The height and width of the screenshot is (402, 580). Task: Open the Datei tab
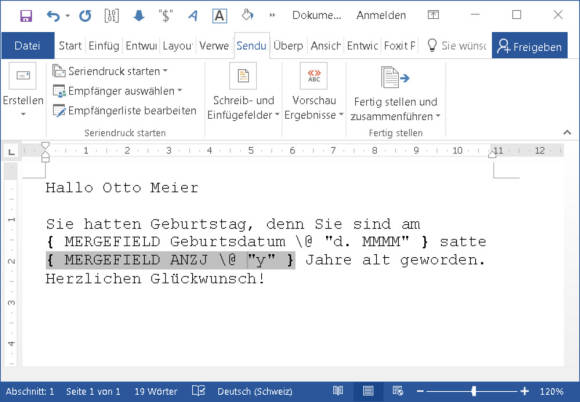pyautogui.click(x=28, y=45)
